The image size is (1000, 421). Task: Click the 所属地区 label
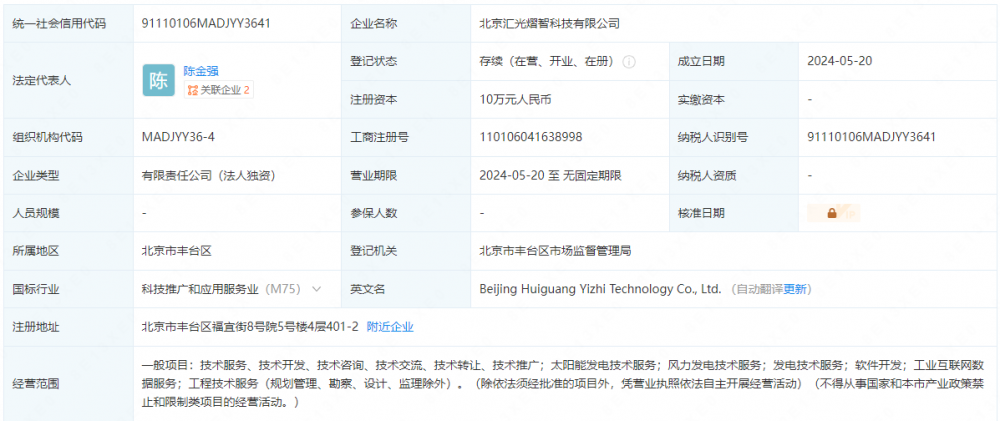click(36, 251)
